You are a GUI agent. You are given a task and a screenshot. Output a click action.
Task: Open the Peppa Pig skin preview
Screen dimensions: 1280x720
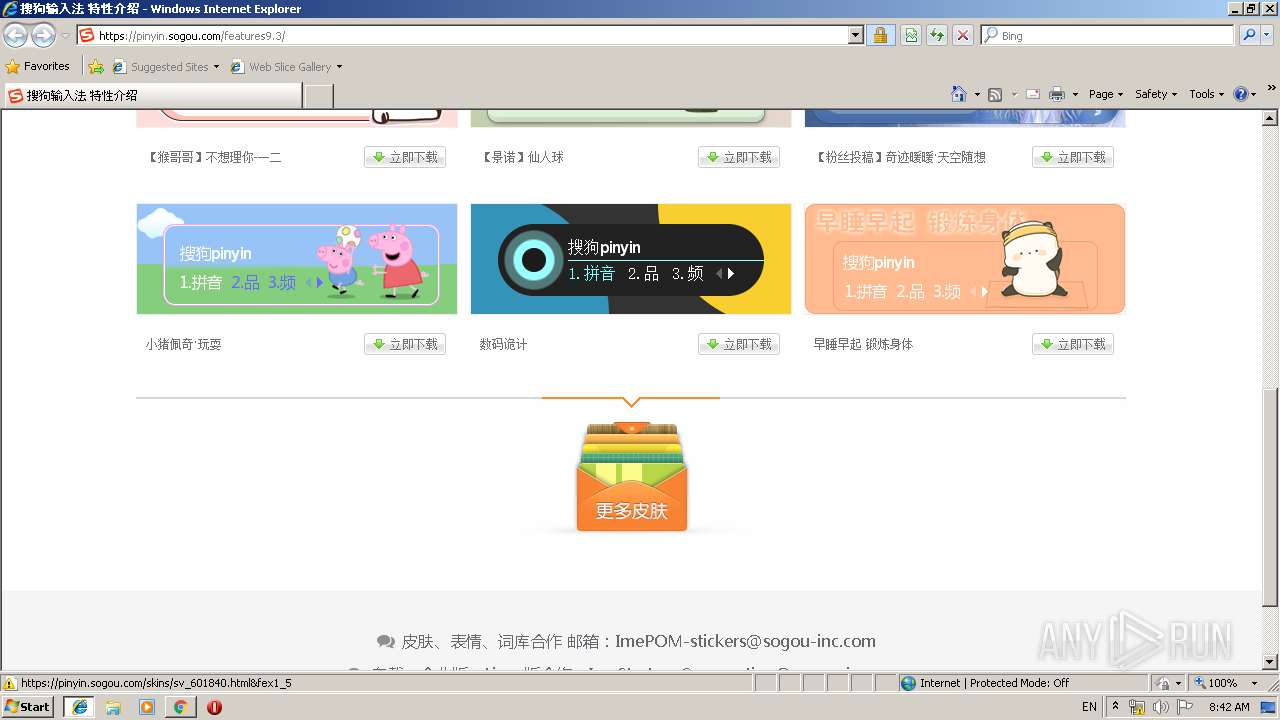pyautogui.click(x=297, y=259)
